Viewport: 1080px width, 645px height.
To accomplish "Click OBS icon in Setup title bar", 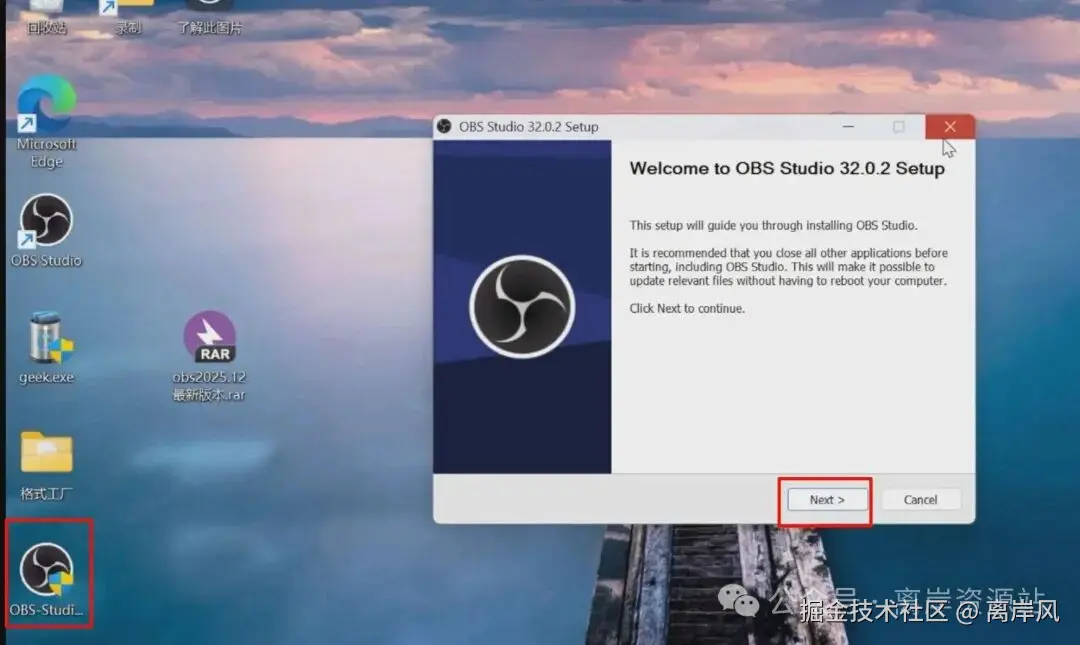I will 444,126.
